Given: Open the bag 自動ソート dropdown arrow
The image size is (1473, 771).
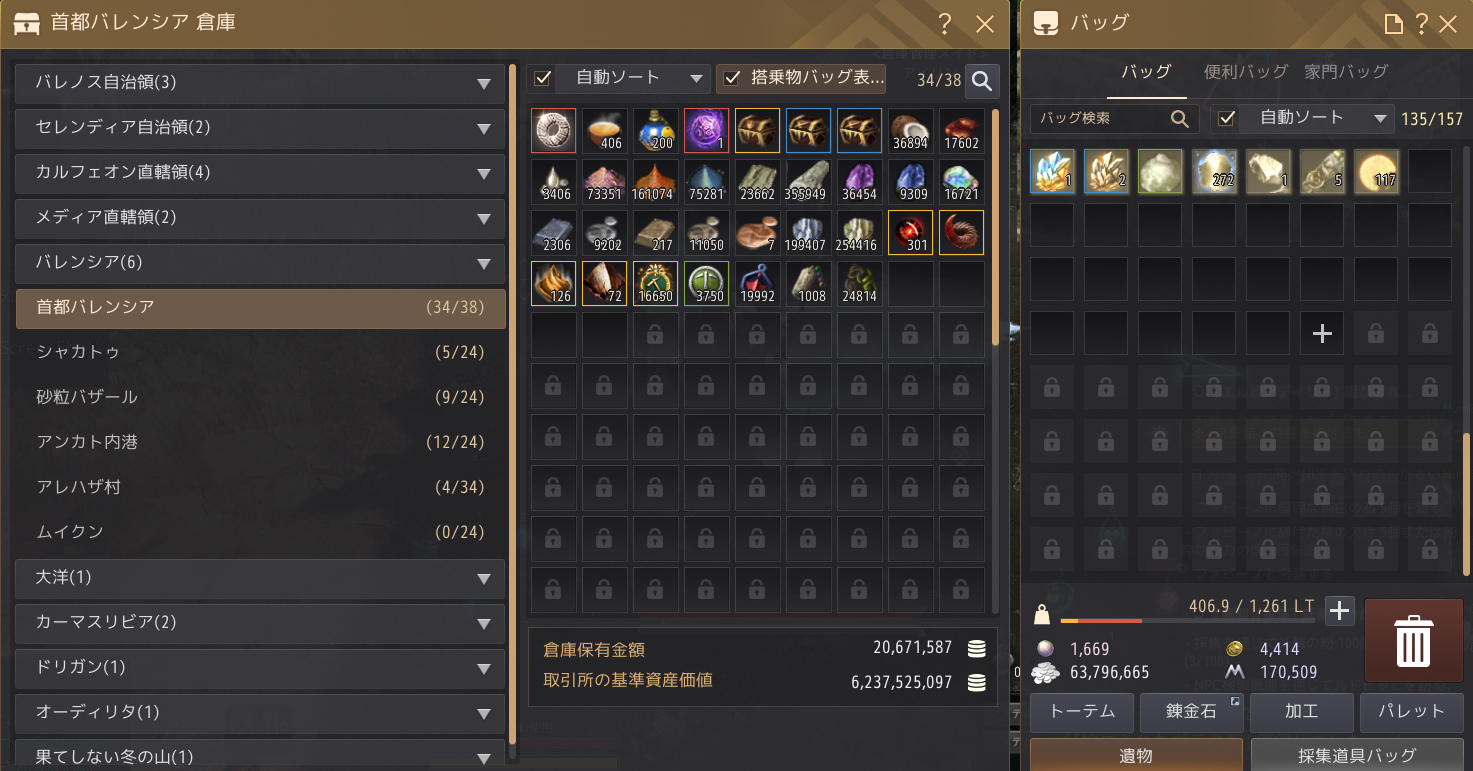Looking at the screenshot, I should [1380, 119].
